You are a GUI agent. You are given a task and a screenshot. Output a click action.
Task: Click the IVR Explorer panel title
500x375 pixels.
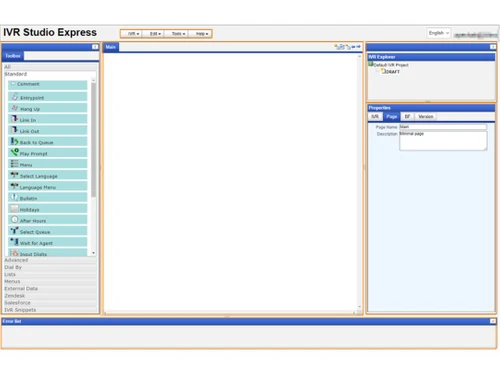[x=382, y=57]
